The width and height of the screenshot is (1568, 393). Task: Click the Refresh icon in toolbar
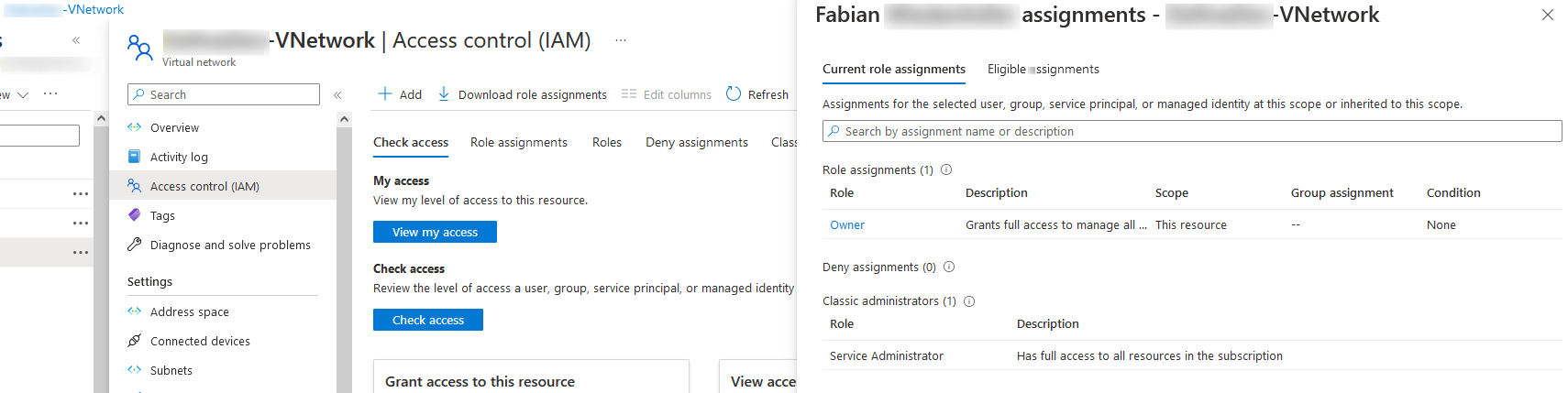click(x=734, y=93)
